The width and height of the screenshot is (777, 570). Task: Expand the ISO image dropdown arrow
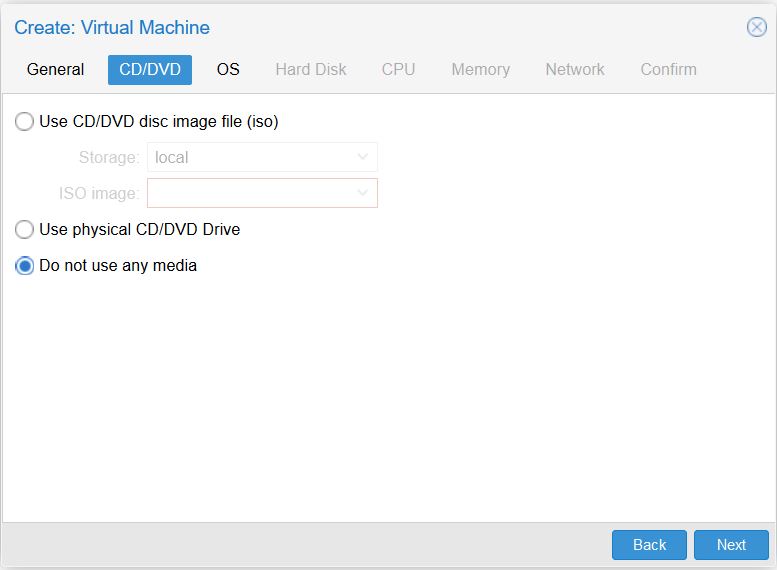363,193
